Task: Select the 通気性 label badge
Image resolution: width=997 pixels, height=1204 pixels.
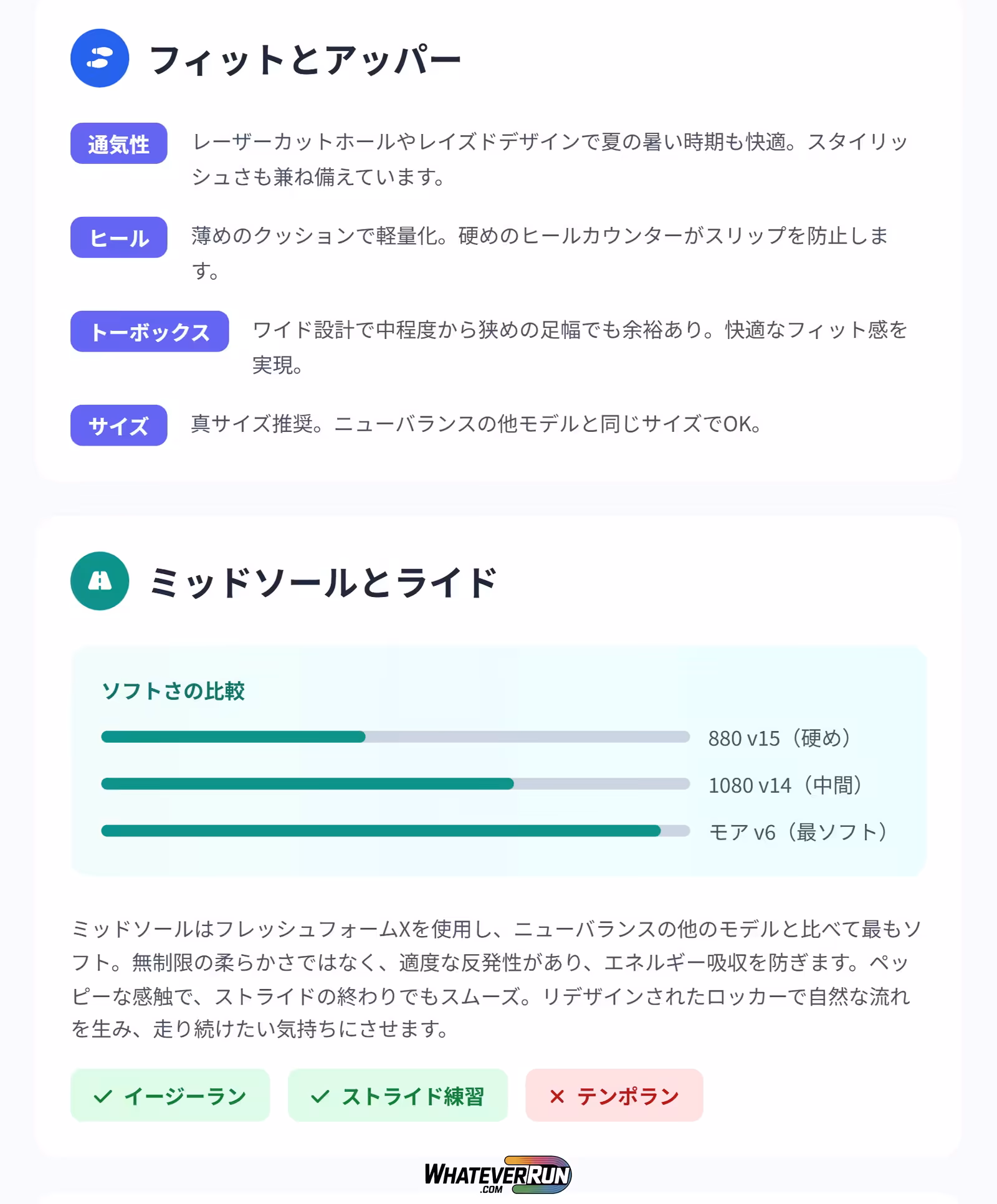Action: (118, 144)
